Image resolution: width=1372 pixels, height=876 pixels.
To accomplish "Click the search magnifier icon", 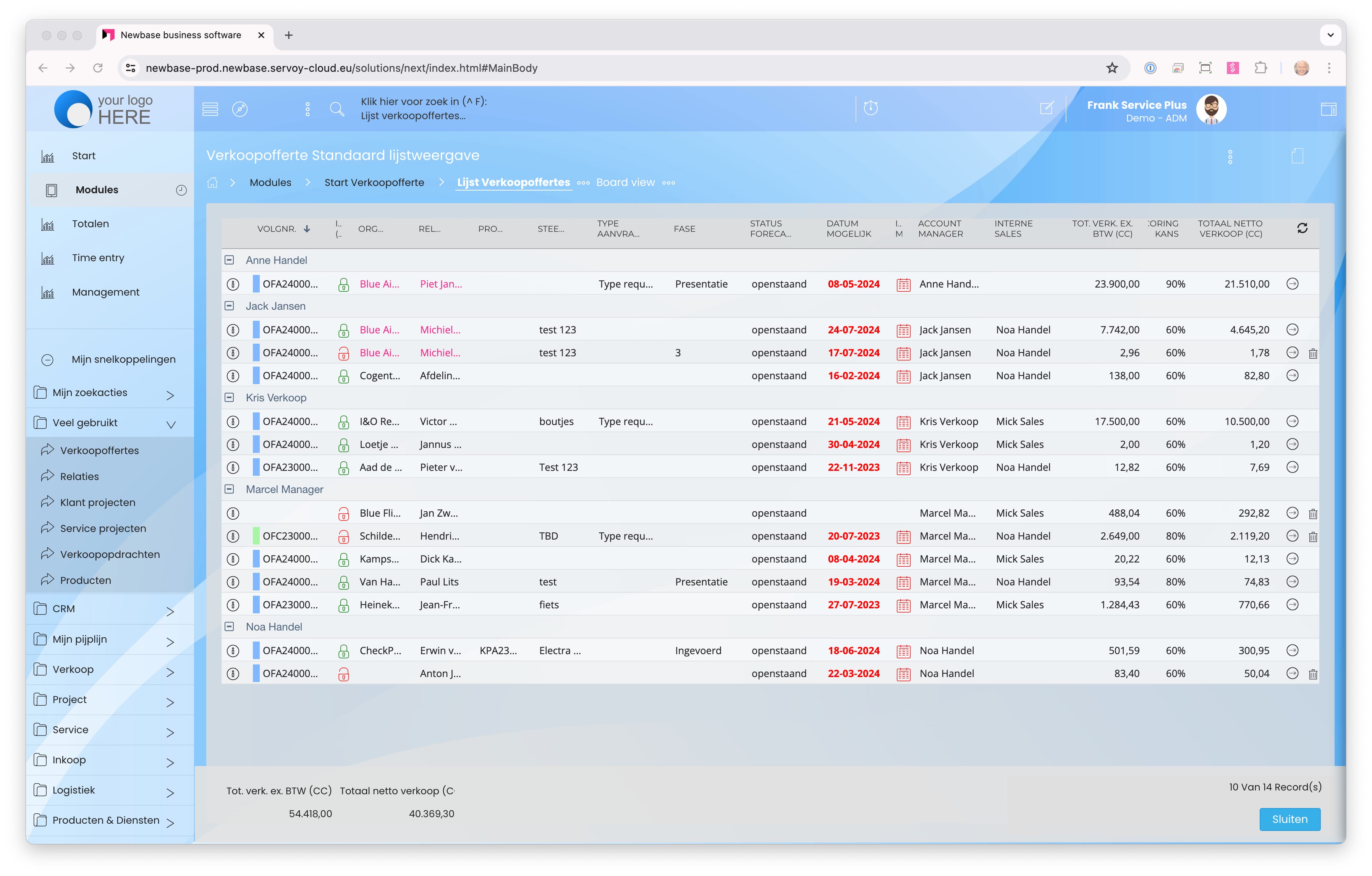I will click(x=337, y=109).
